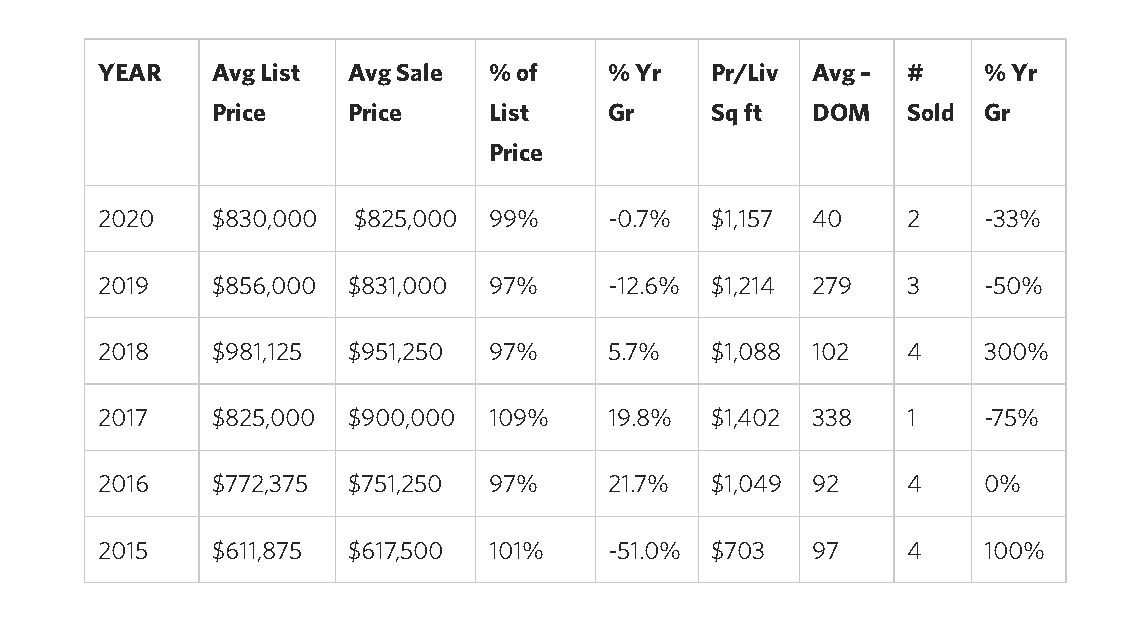Click the YEAR column header

pyautogui.click(x=130, y=73)
